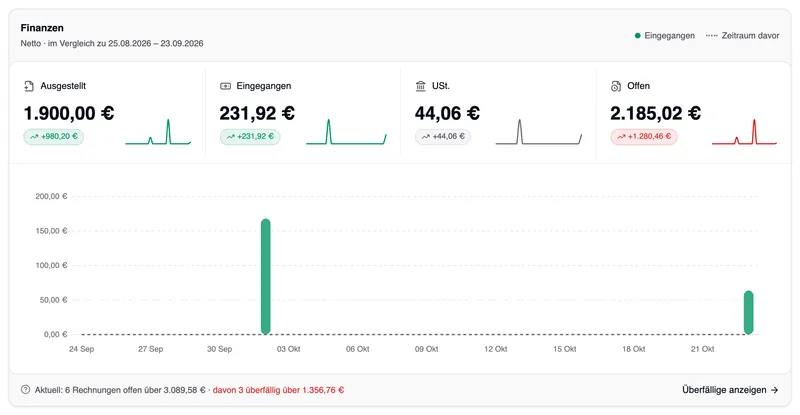Click the 150,00 € y-axis label
This screenshot has height=415, width=800.
tap(51, 231)
